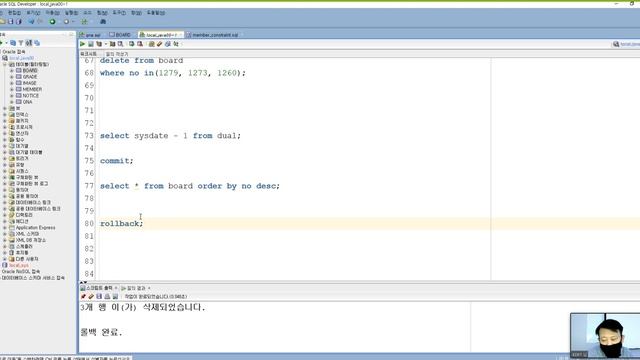This screenshot has height=360, width=640.
Task: Open the connection selector at toolbar right
Action: pyautogui.click(x=628, y=44)
